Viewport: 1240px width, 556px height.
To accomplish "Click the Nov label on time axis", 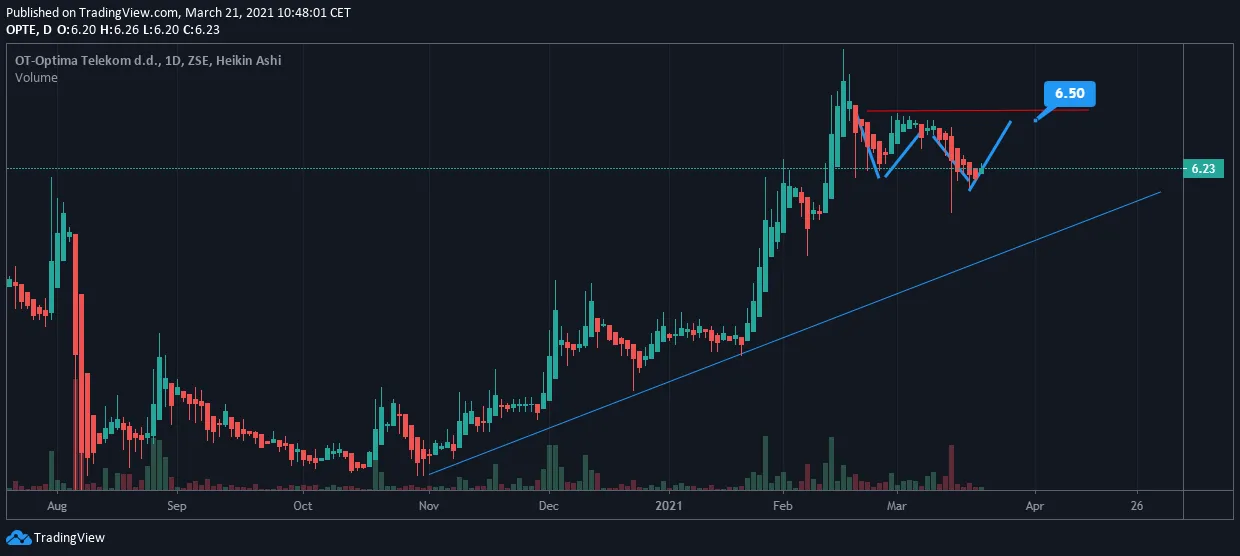I will coord(429,506).
